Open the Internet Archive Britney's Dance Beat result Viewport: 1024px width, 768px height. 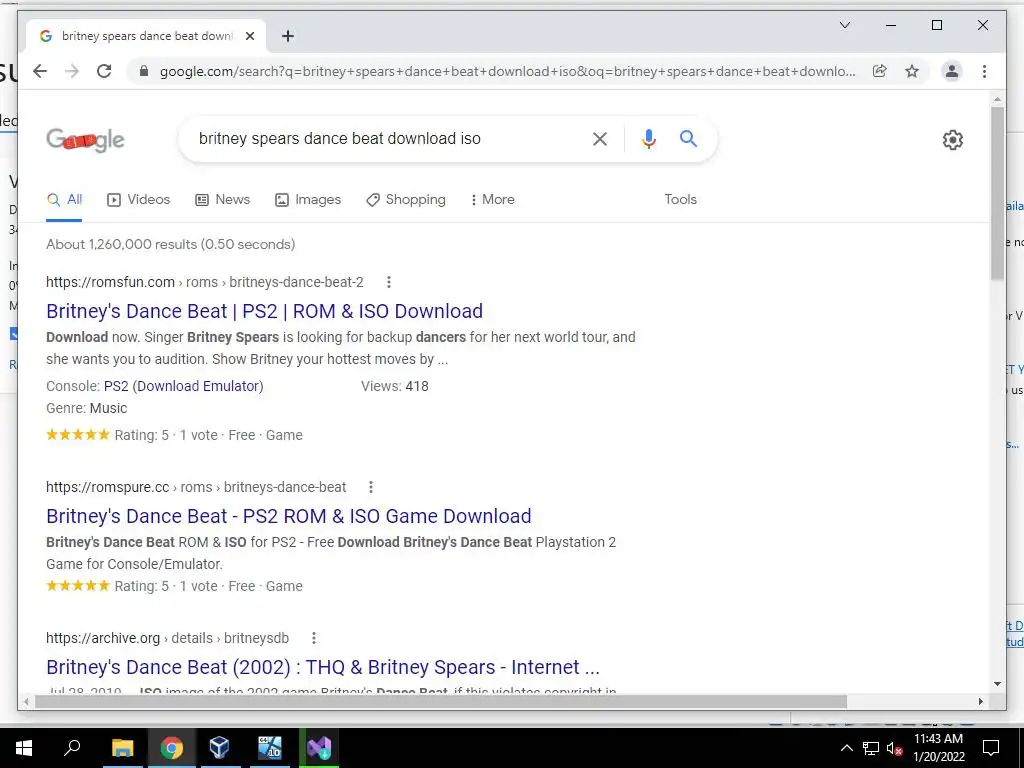(x=323, y=667)
